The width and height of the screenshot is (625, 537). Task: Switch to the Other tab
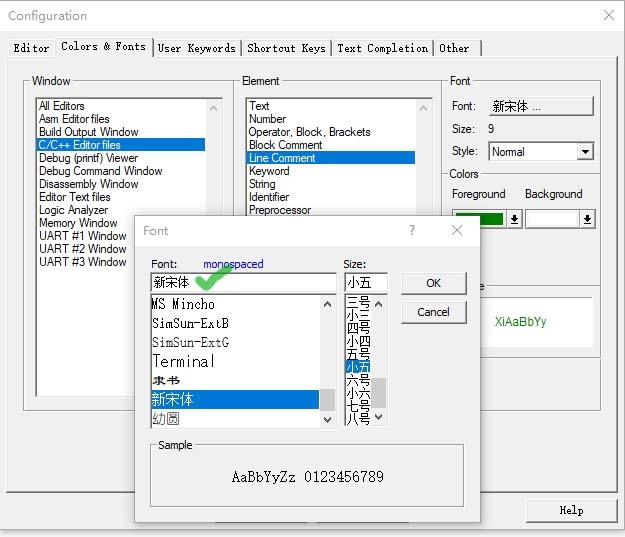coord(457,48)
